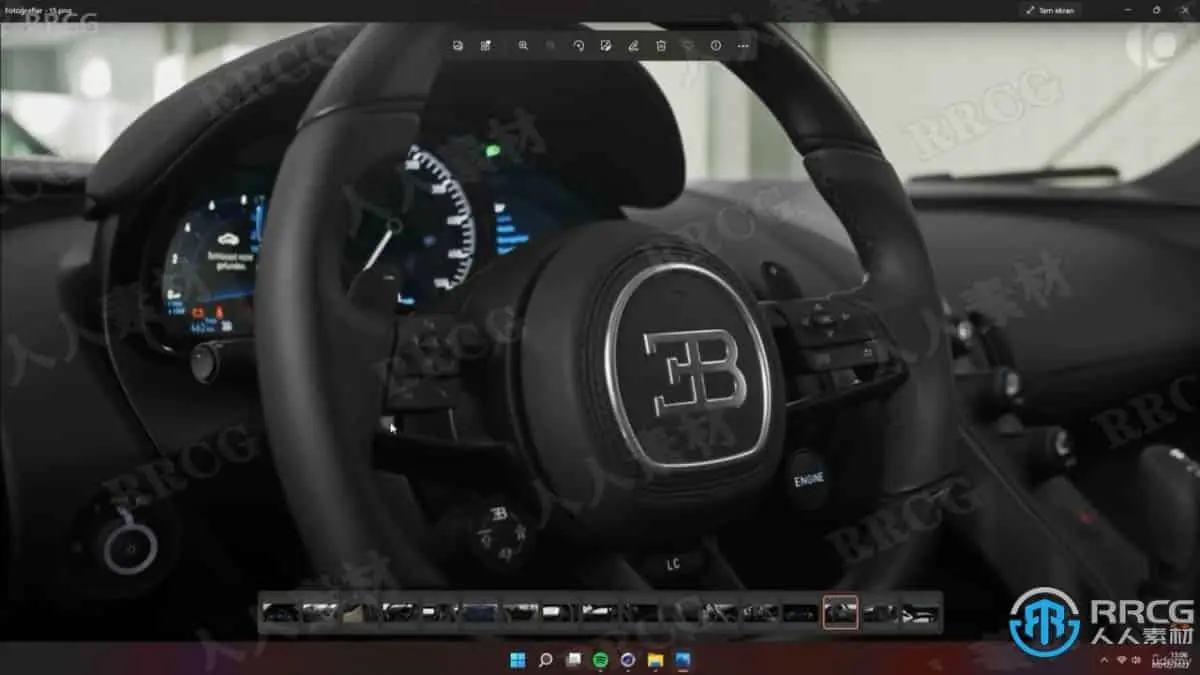Expand hidden system tray icons chevron
This screenshot has height=675, width=1200.
click(1105, 660)
